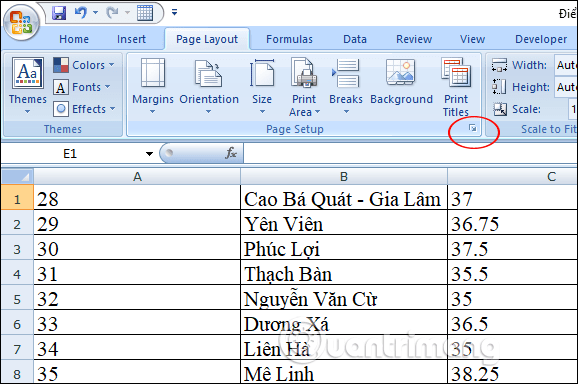
Task: Select the Page Layout tab
Action: 207,39
